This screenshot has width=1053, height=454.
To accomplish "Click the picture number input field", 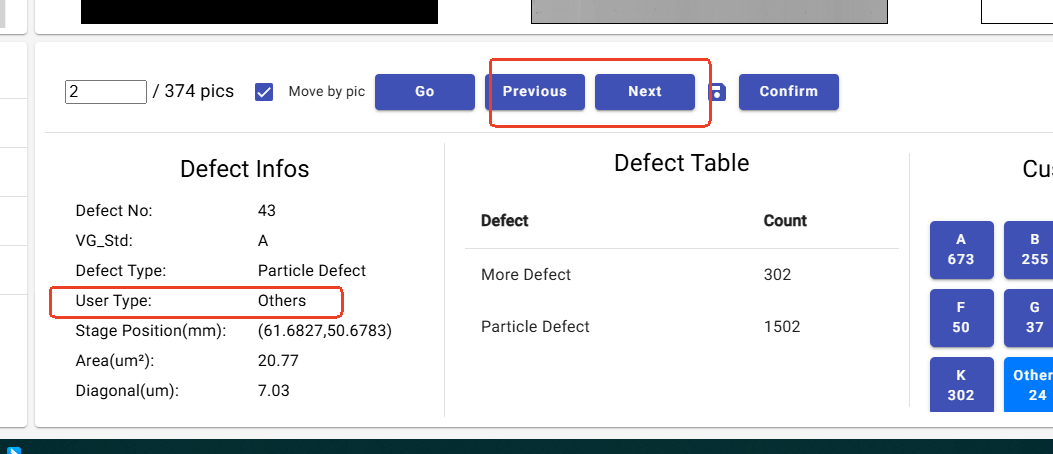I will pyautogui.click(x=105, y=92).
